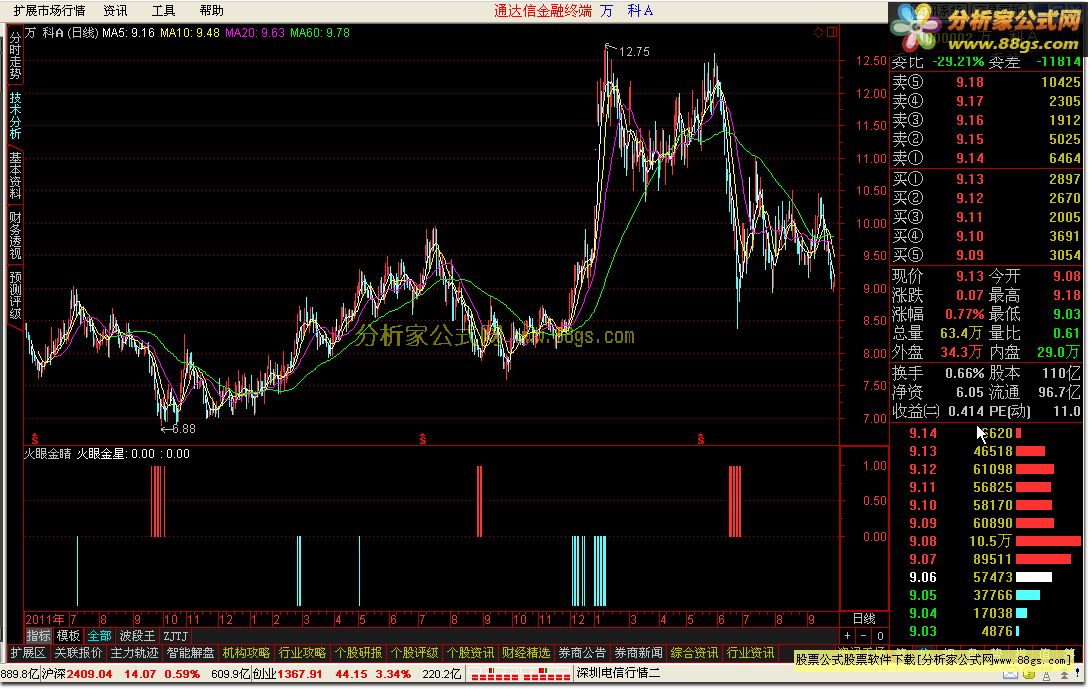The image size is (1090, 689).
Task: Click the 卖⑤ 9.18 order row
Action: [x=986, y=82]
